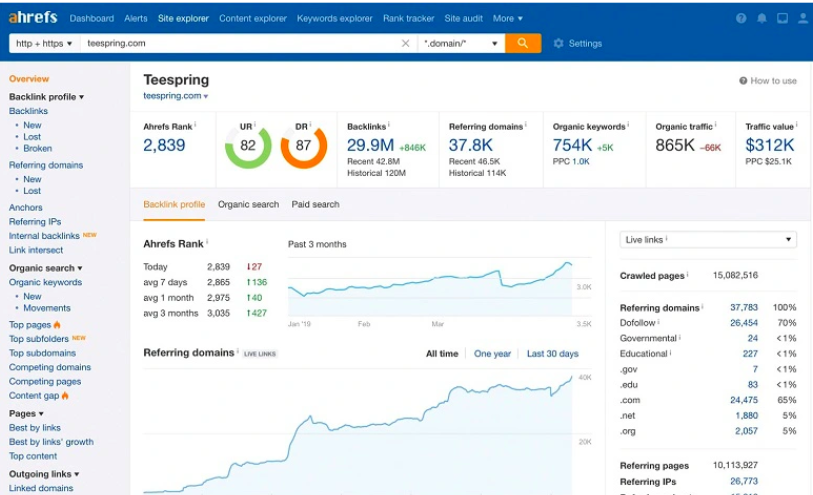This screenshot has width=813, height=495.
Task: Switch to the Organic search tab
Action: 248,204
